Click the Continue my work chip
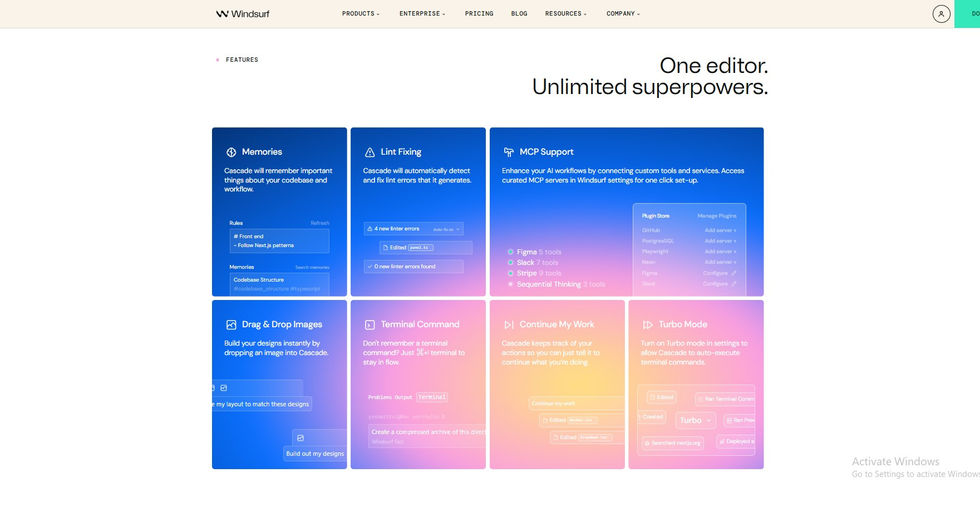The height and width of the screenshot is (507, 980). [x=576, y=403]
